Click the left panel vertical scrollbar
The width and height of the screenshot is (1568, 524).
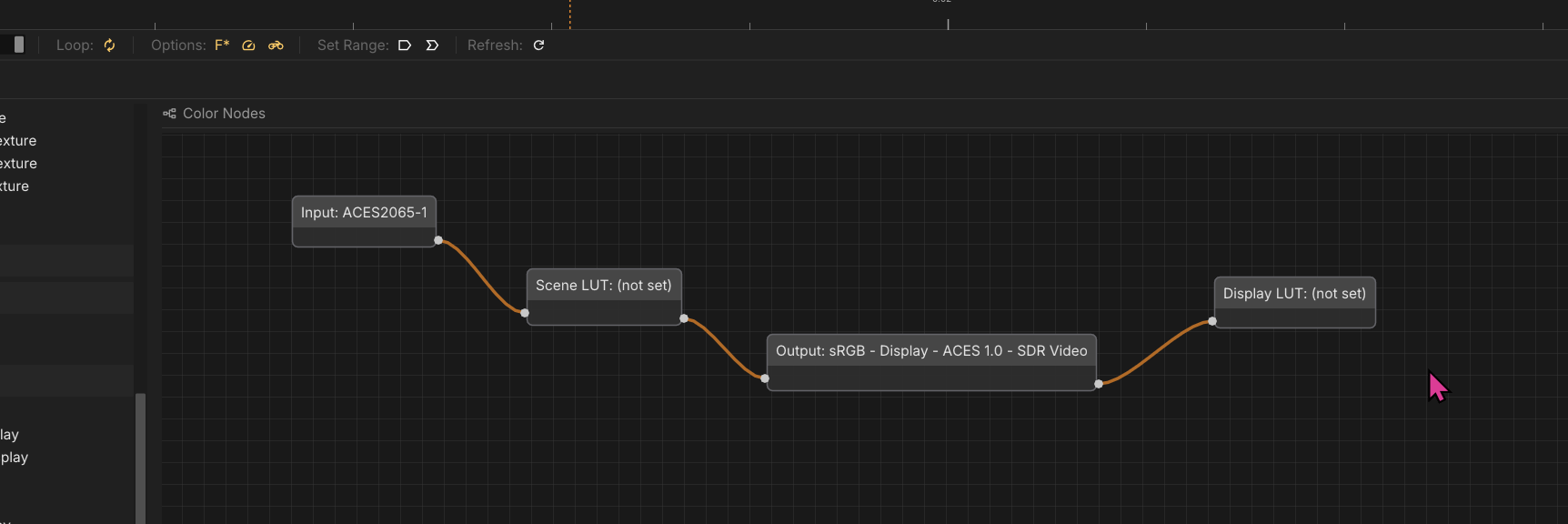[140, 455]
